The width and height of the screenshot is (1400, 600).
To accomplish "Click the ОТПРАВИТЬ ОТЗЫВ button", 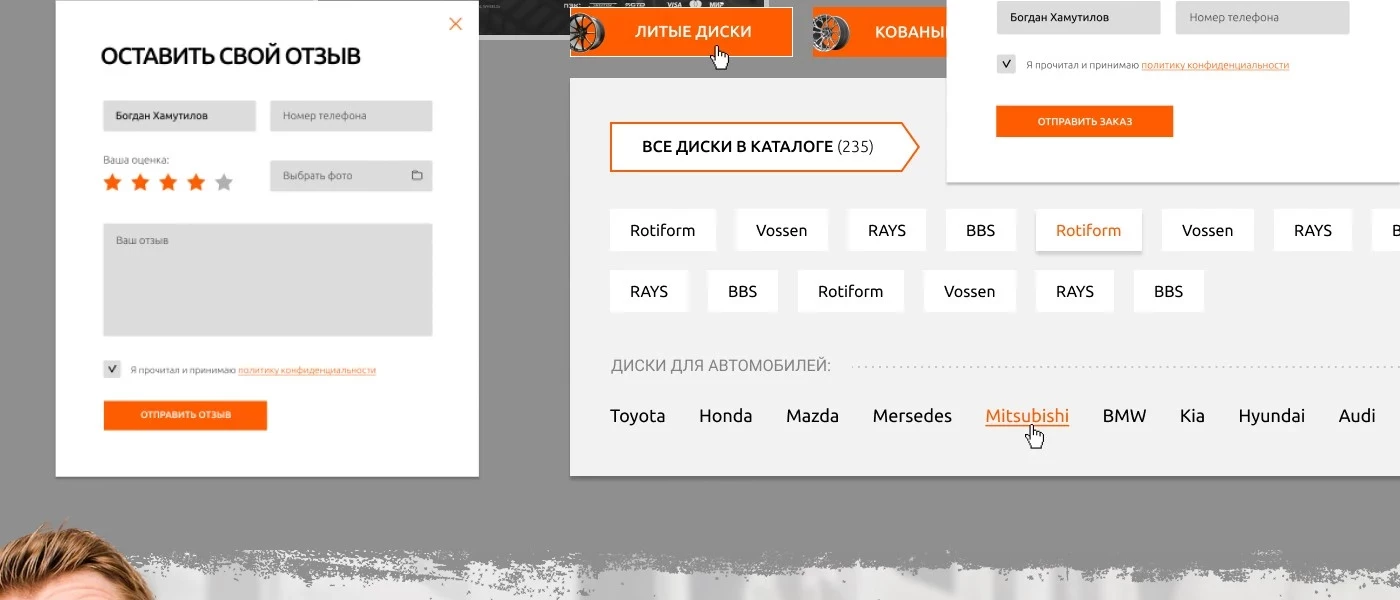I will pyautogui.click(x=184, y=414).
